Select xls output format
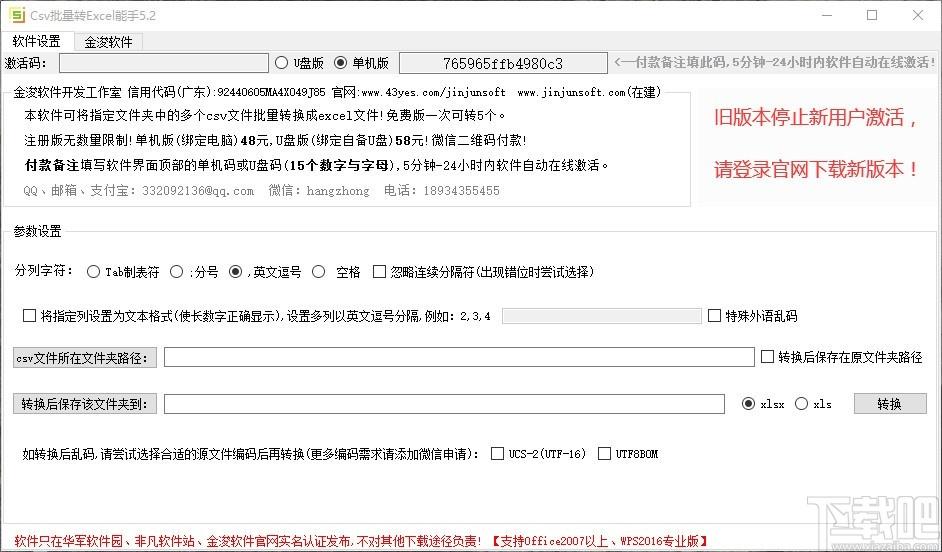942x552 pixels. pos(801,404)
